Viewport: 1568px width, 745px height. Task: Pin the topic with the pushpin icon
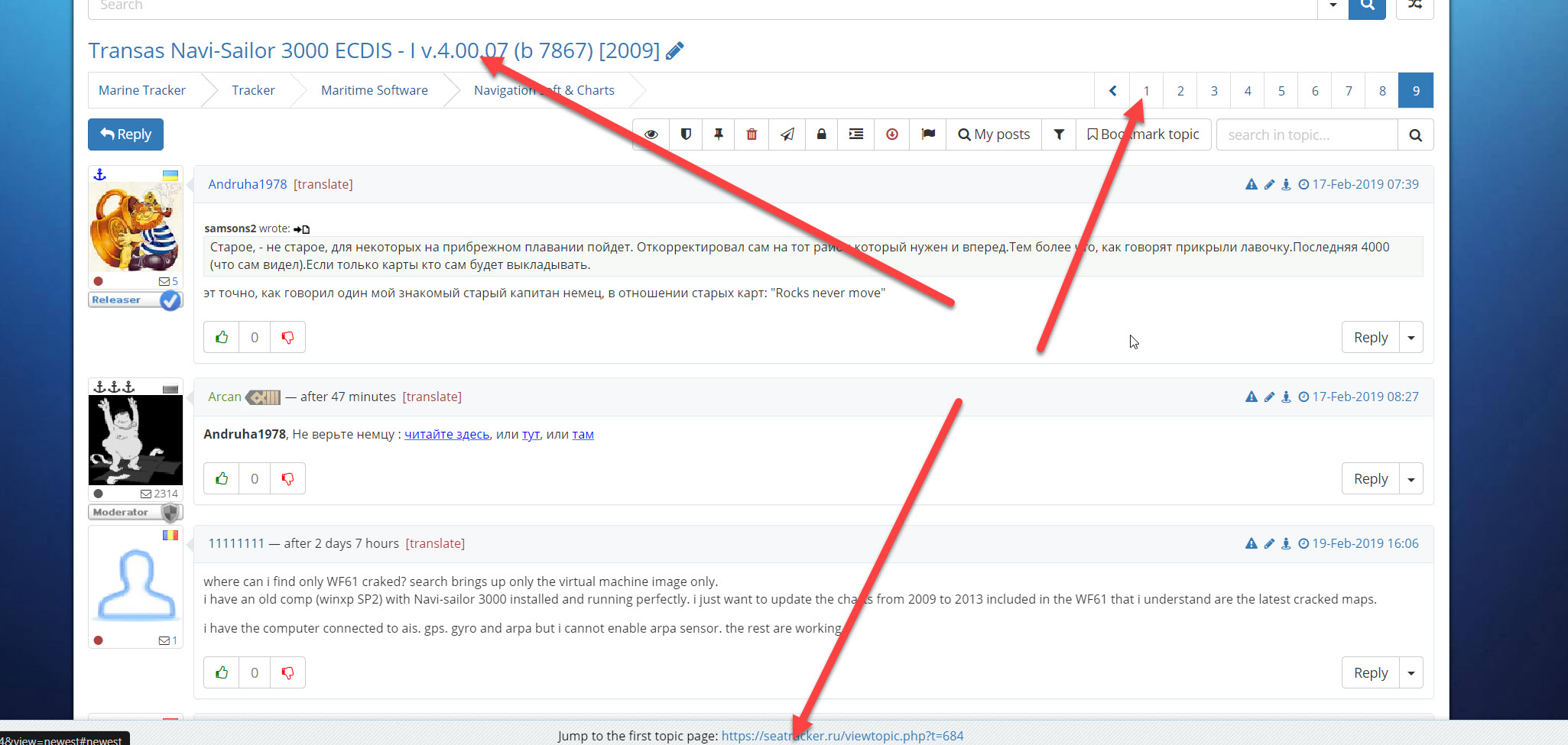tap(719, 134)
